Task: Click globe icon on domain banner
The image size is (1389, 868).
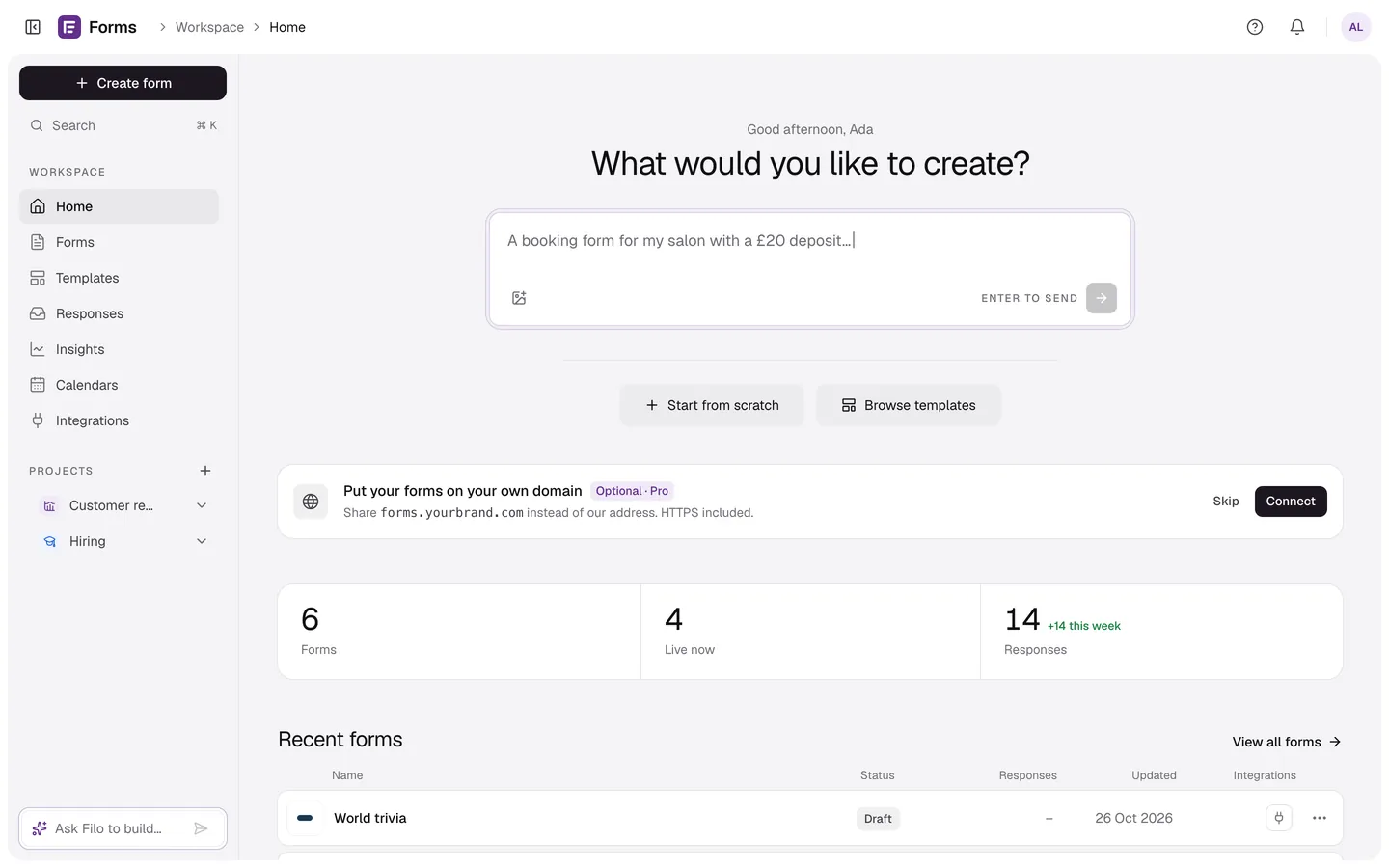Action: click(311, 502)
